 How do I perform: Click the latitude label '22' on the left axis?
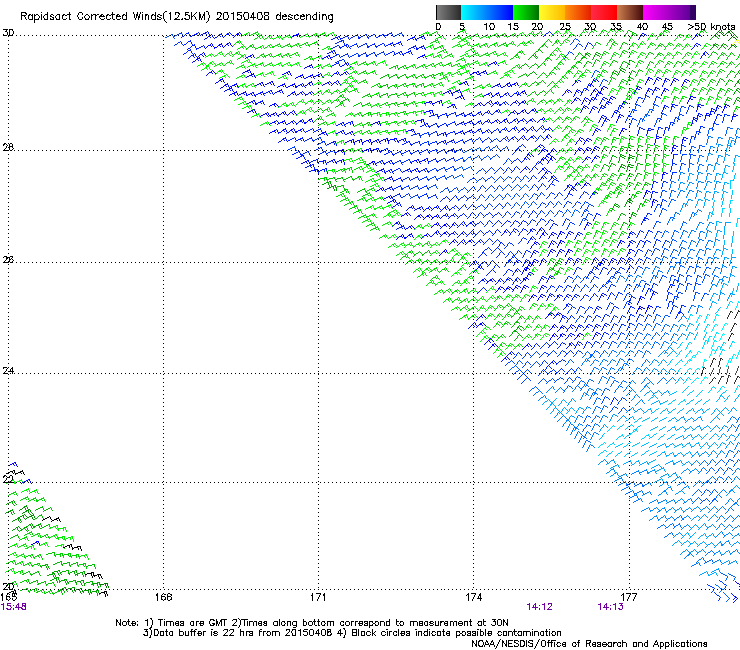pyautogui.click(x=8, y=480)
